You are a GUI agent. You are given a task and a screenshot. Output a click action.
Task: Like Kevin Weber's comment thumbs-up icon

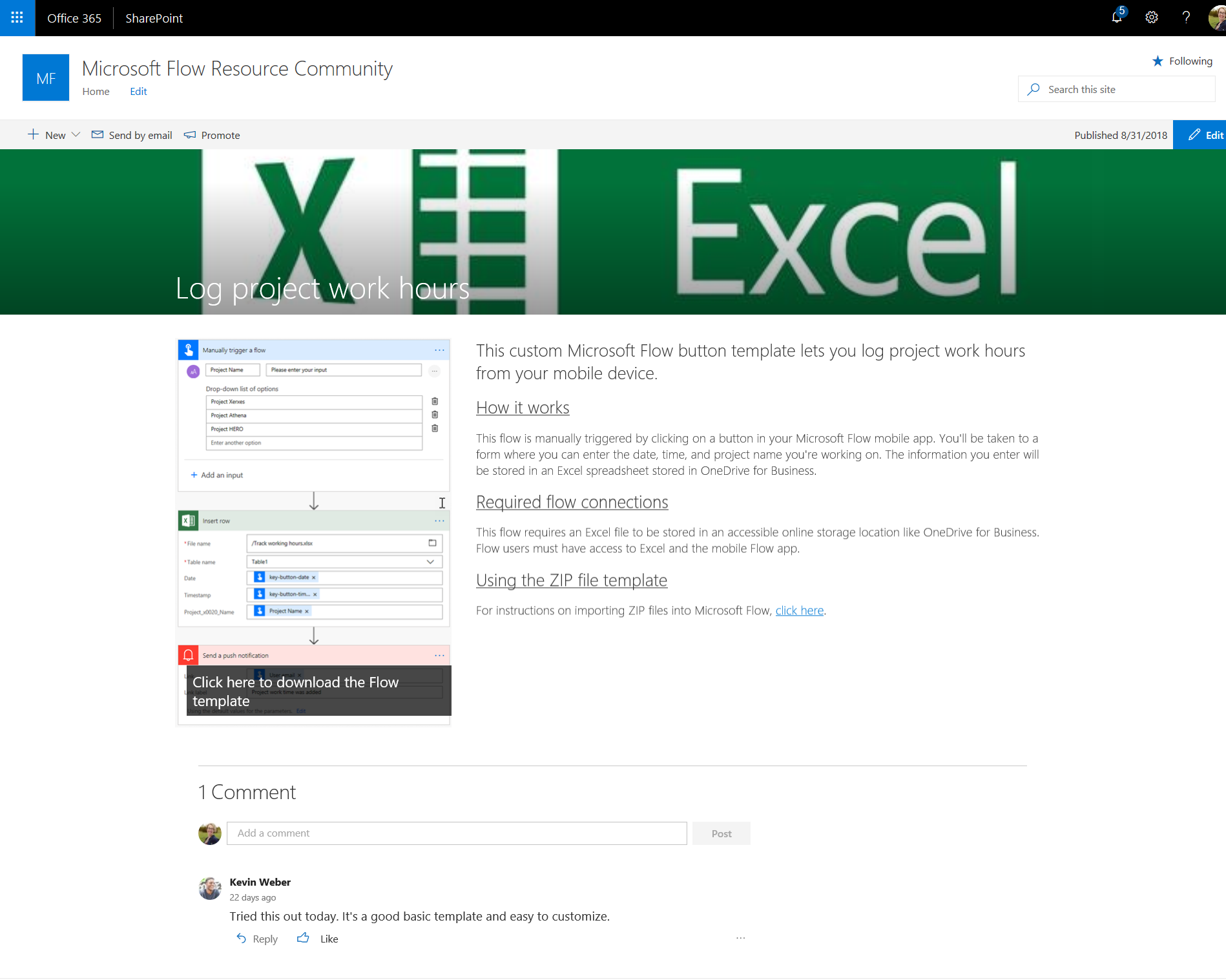pyautogui.click(x=303, y=937)
